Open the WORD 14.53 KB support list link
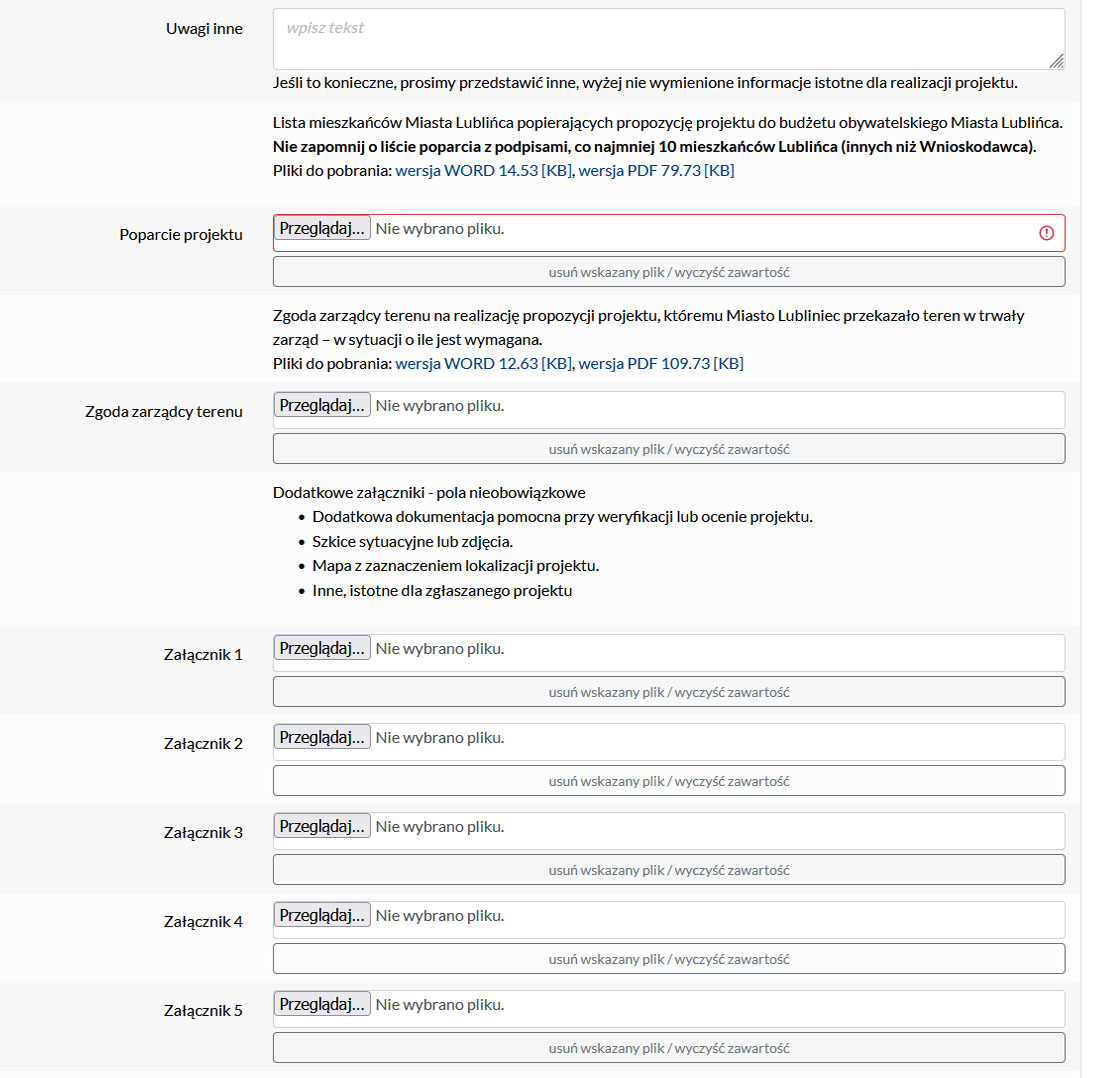 pos(484,171)
